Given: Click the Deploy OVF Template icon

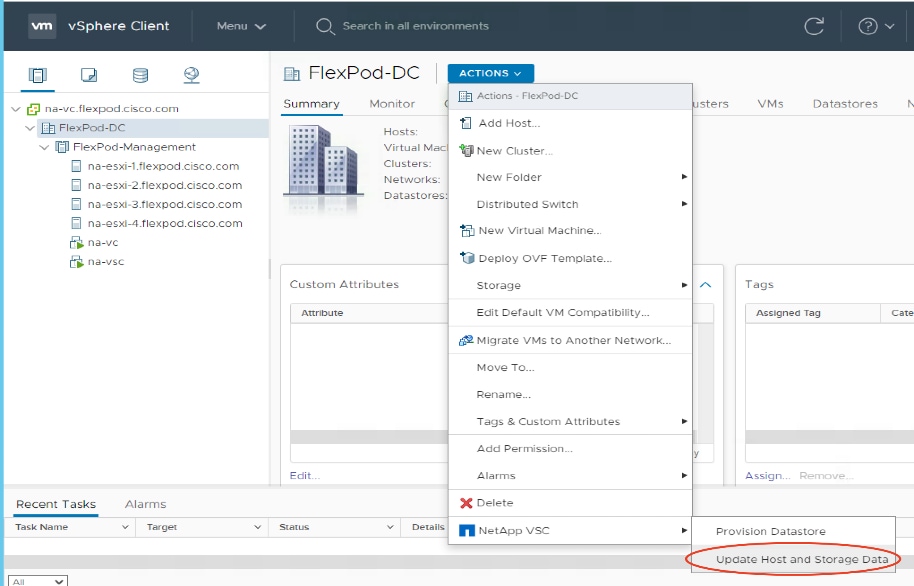Looking at the screenshot, I should click(x=467, y=258).
